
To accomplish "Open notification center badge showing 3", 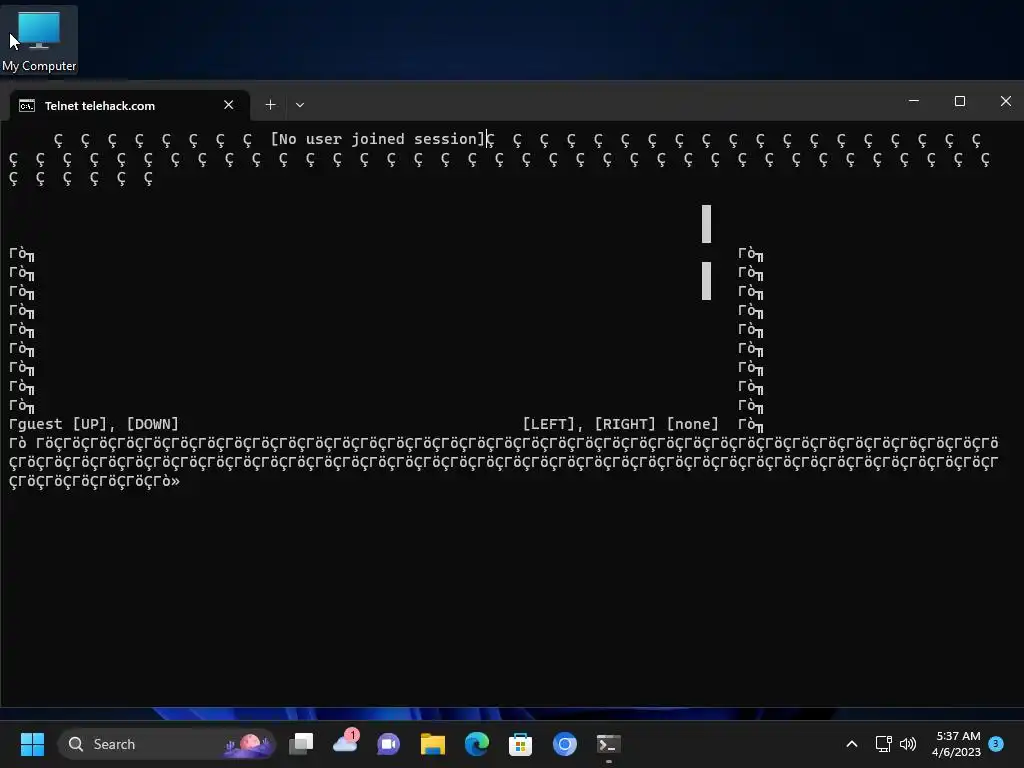I will pyautogui.click(x=996, y=743).
